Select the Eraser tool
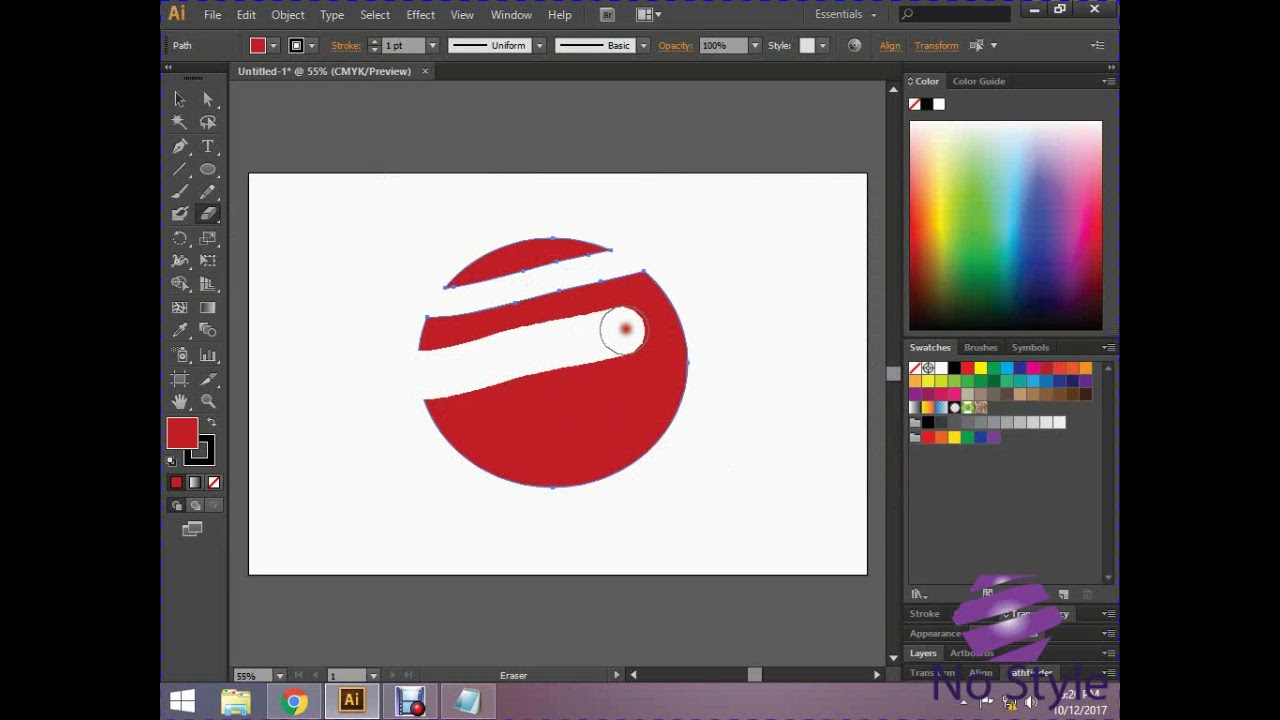This screenshot has width=1280, height=720. (x=208, y=214)
